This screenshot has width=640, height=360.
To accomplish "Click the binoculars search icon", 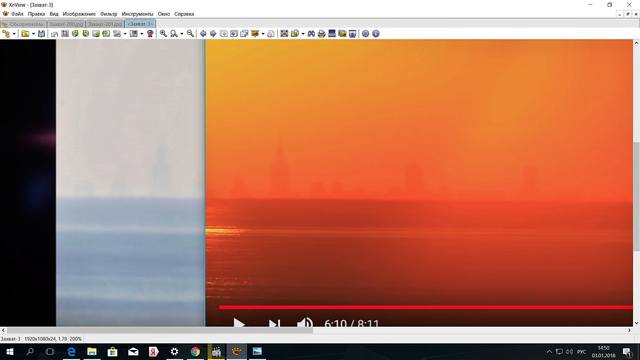I will tap(311, 34).
